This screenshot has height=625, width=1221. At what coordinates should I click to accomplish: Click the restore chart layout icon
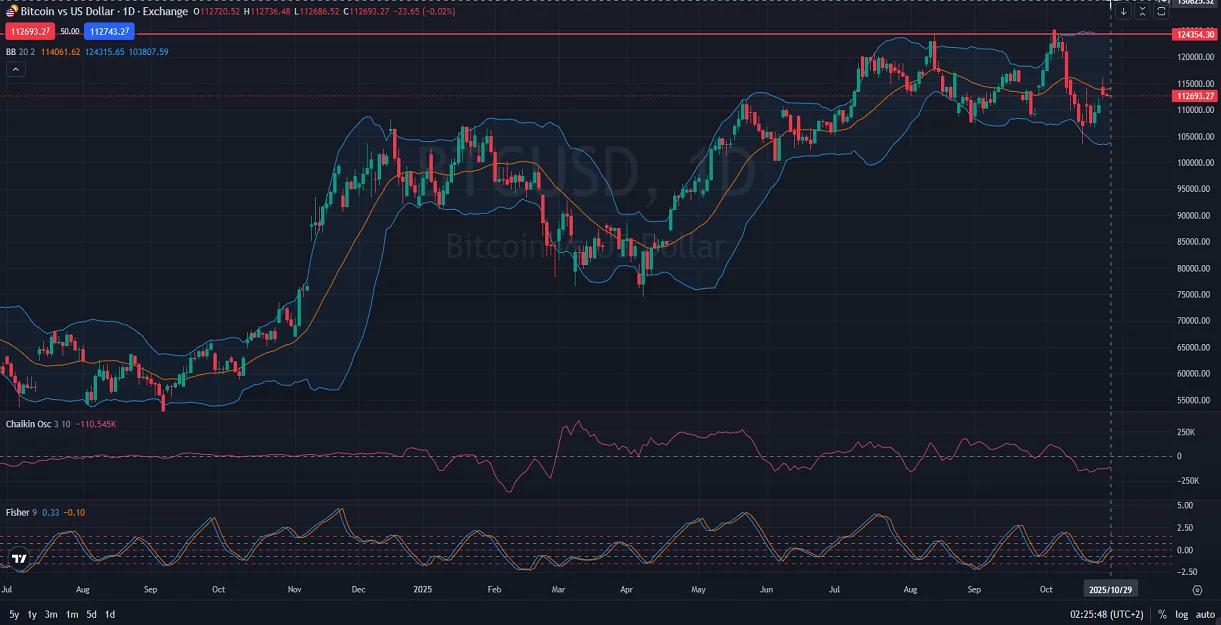pyautogui.click(x=1160, y=11)
